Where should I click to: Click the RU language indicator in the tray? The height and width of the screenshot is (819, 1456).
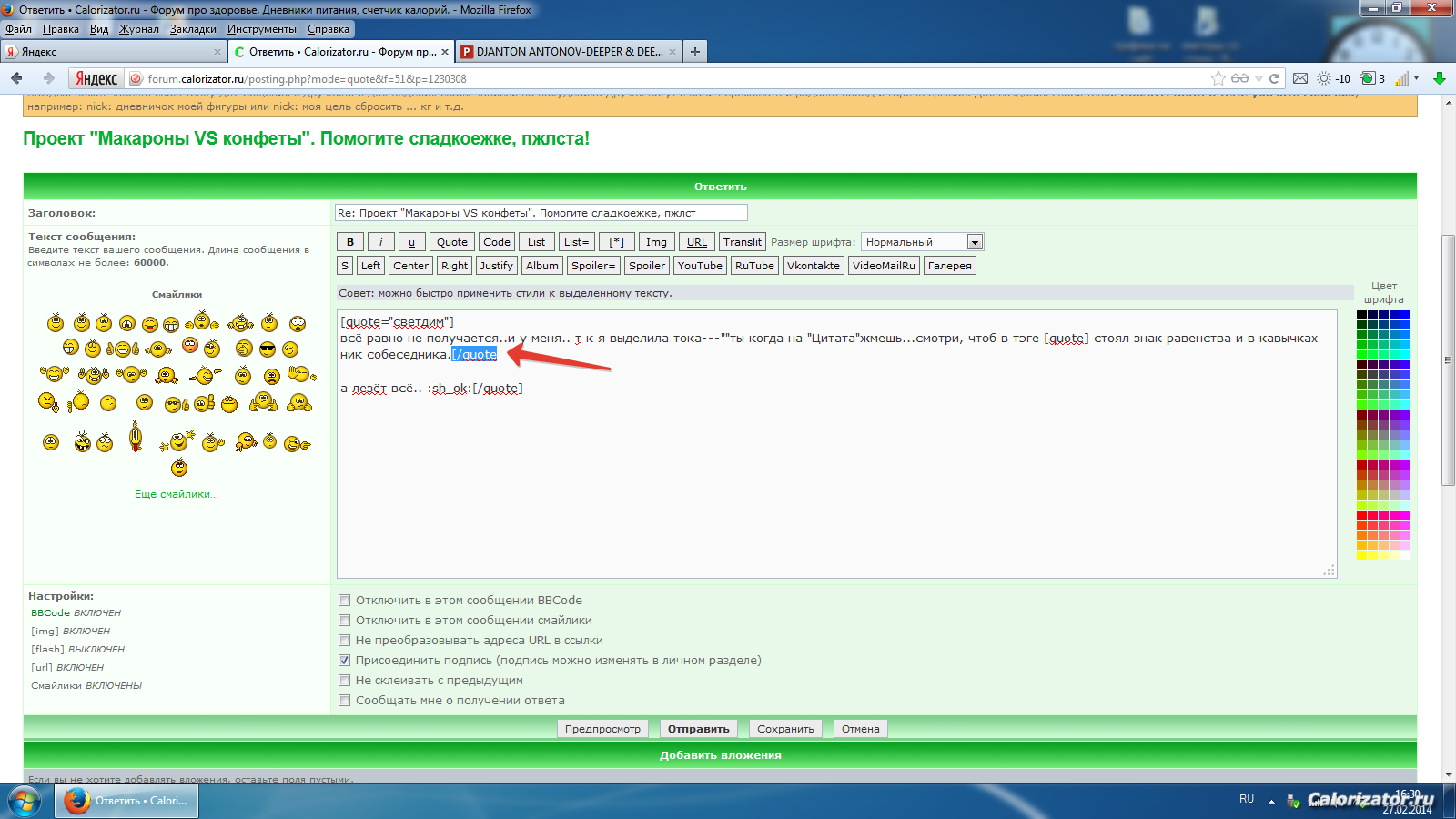point(1247,799)
